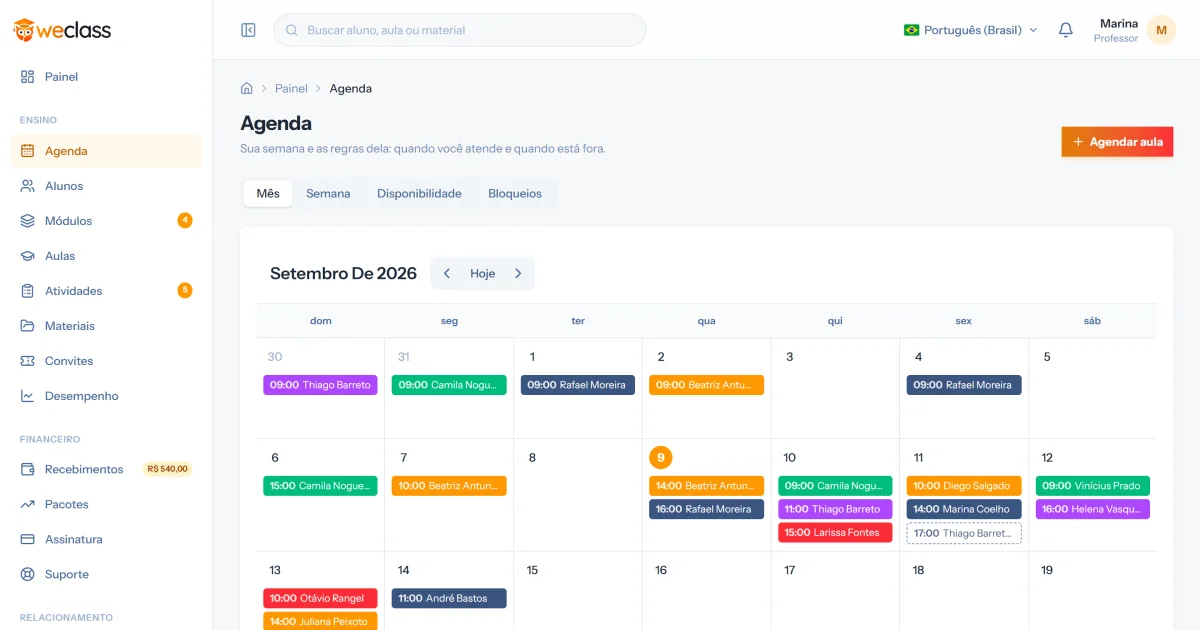Click the Alunos people icon
1200x630 pixels.
27,186
